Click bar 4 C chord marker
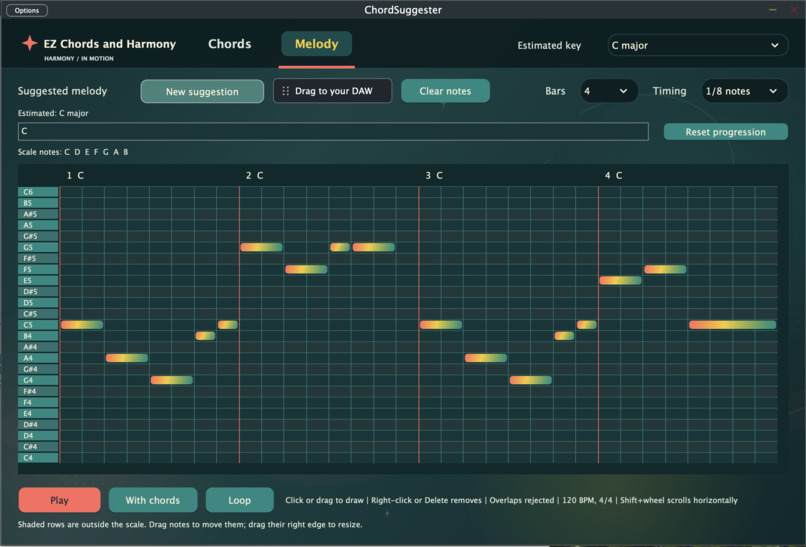 coord(613,175)
